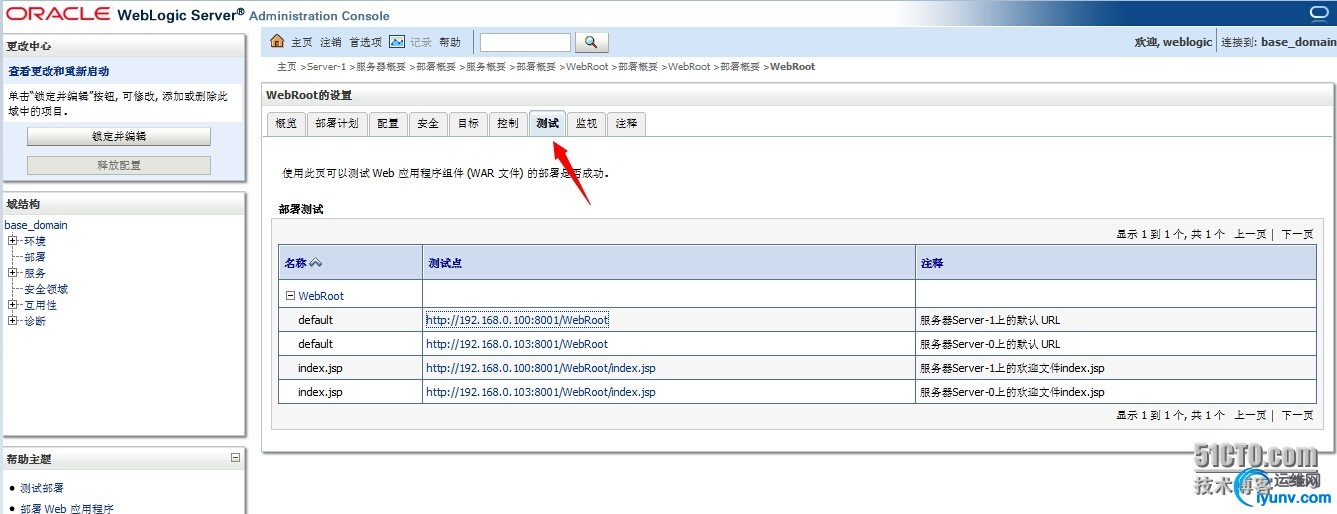The height and width of the screenshot is (514, 1337).
Task: Select 安全领域 in the domain tree
Action: [x=46, y=289]
